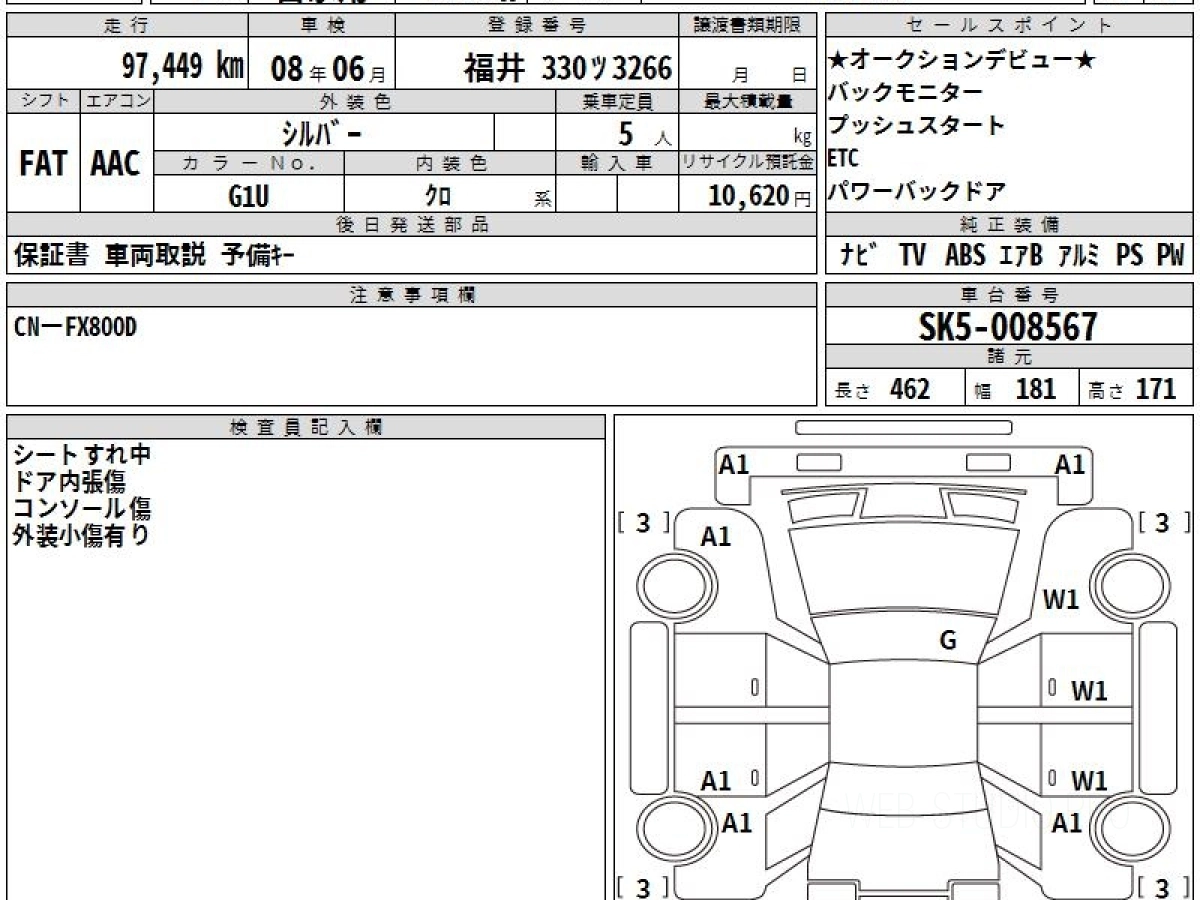Click the chassis number SK5-008567

[x=1008, y=326]
